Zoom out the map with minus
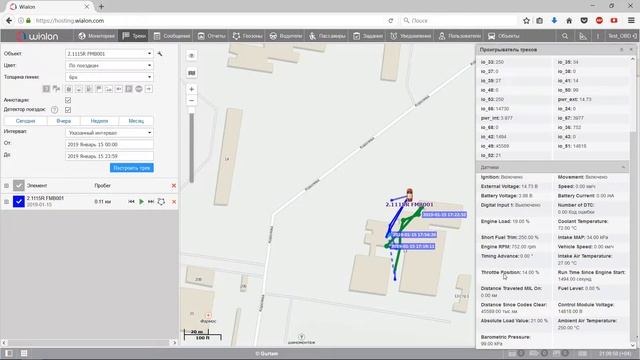This screenshot has height=360, width=640. coord(191,100)
